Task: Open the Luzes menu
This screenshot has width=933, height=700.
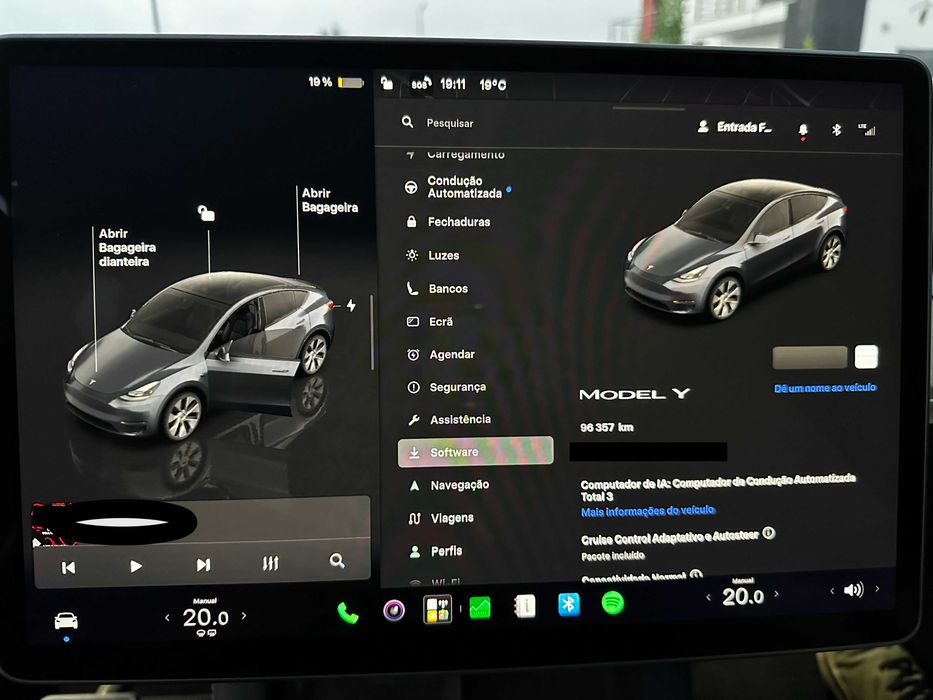Action: [x=433, y=255]
